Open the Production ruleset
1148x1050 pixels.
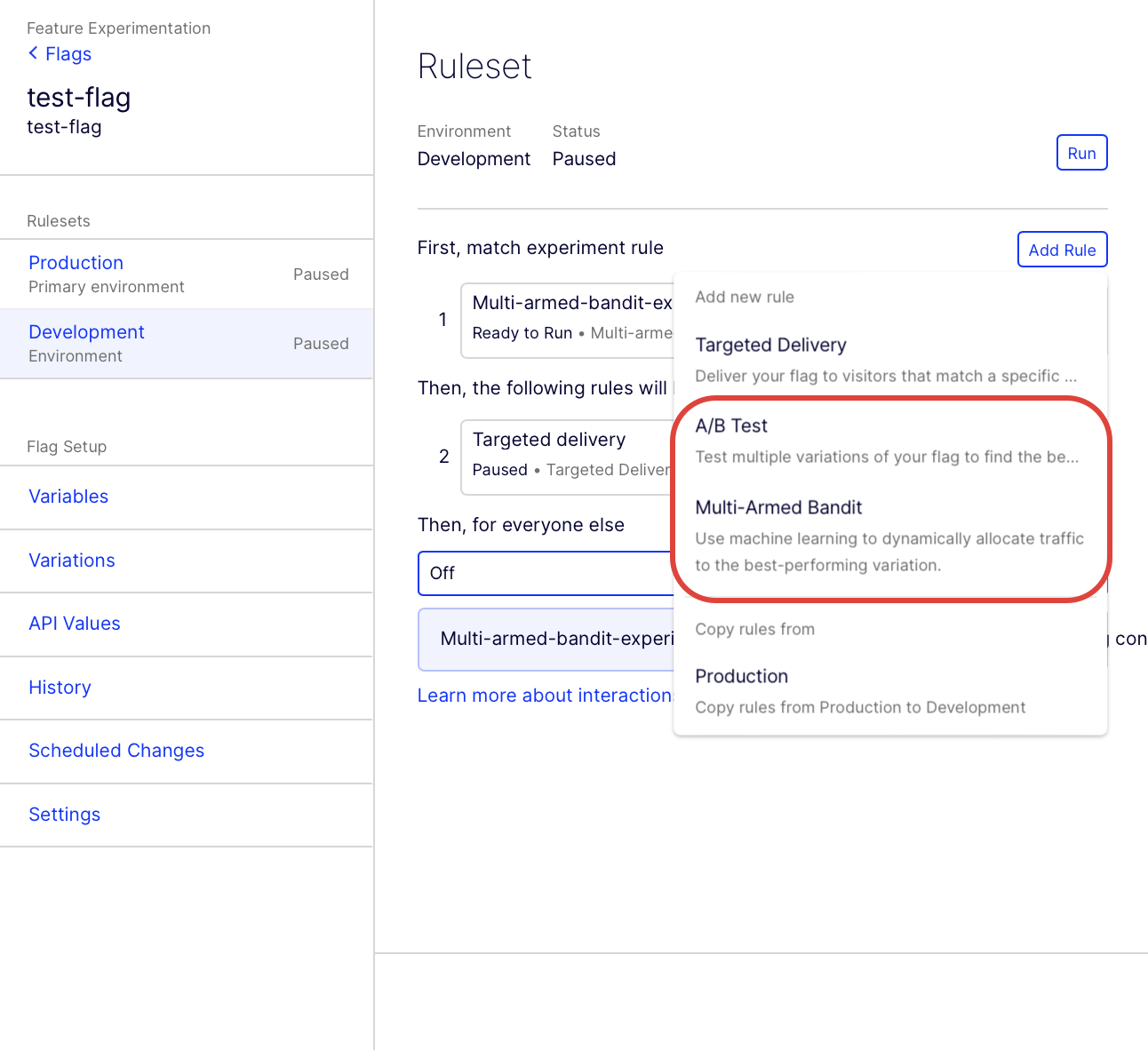click(x=76, y=263)
